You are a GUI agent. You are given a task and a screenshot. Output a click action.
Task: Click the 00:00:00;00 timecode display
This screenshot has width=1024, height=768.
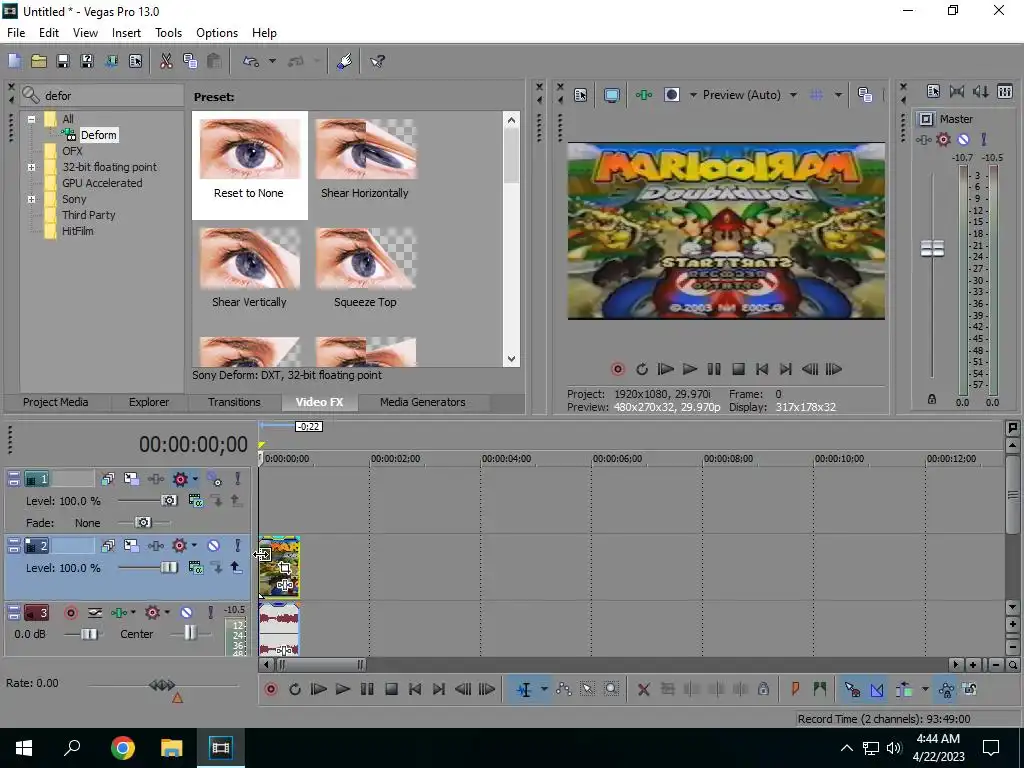(193, 445)
